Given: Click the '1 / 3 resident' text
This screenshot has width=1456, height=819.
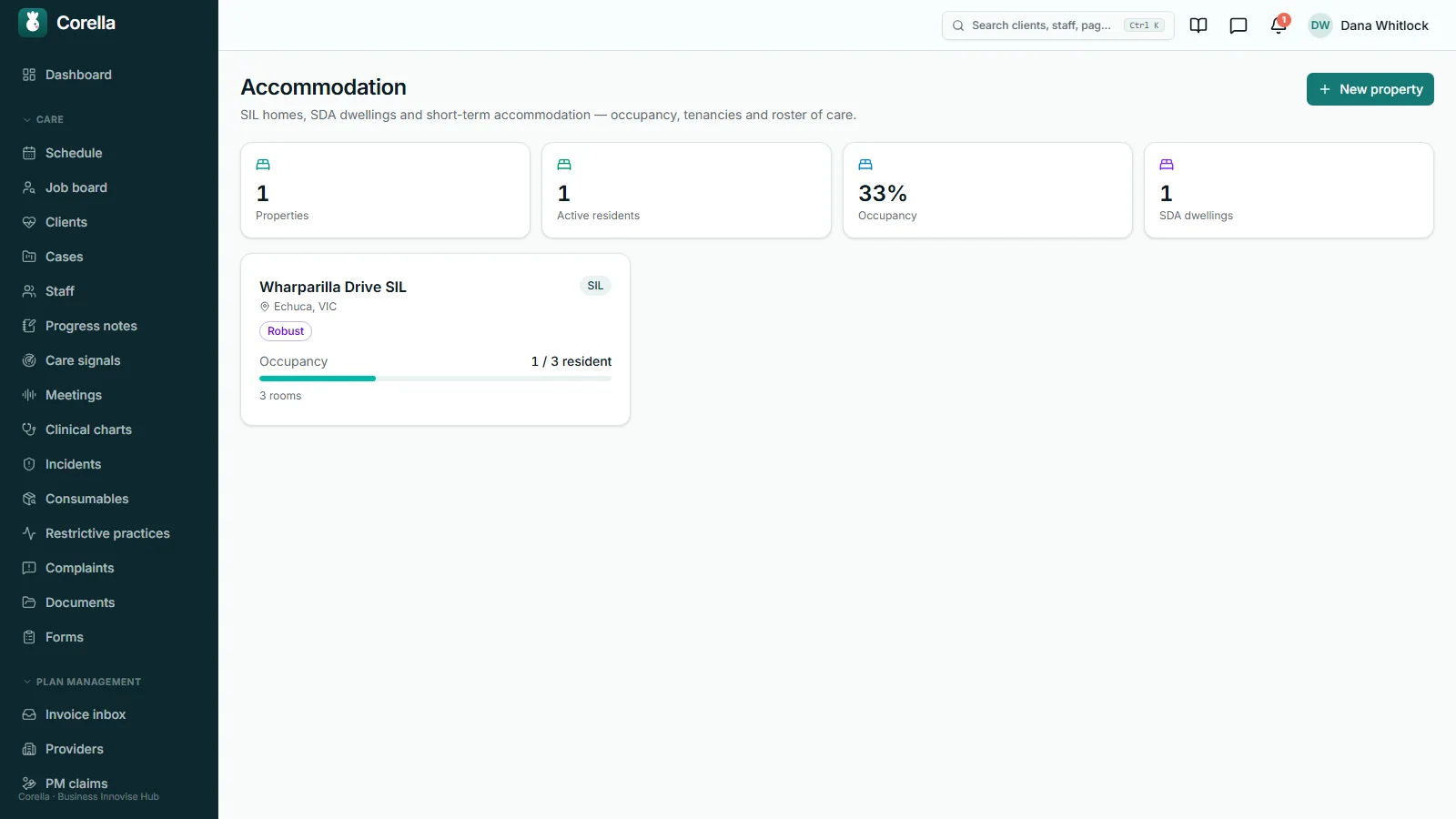Looking at the screenshot, I should point(571,361).
